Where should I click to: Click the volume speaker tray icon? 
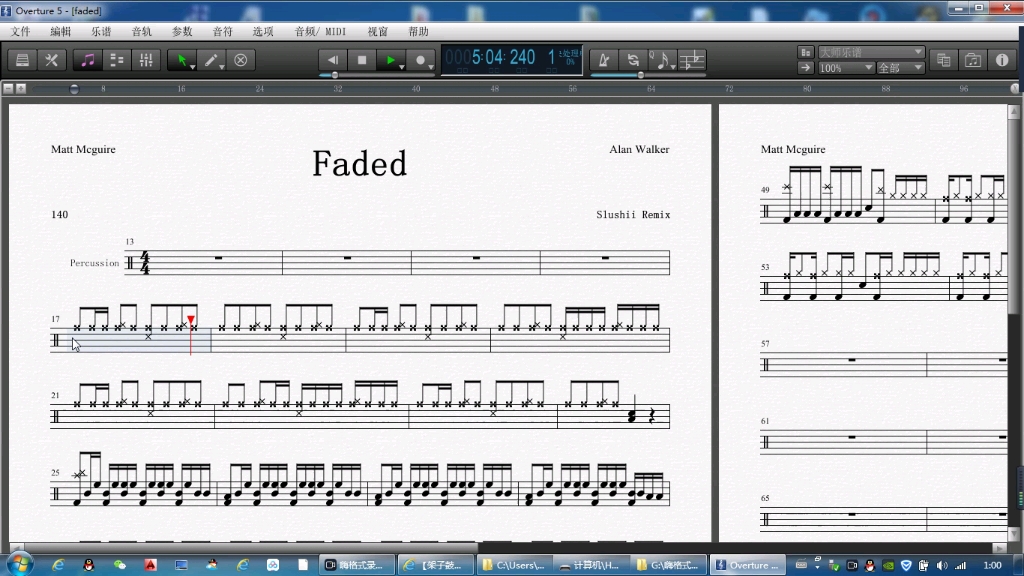[x=942, y=566]
